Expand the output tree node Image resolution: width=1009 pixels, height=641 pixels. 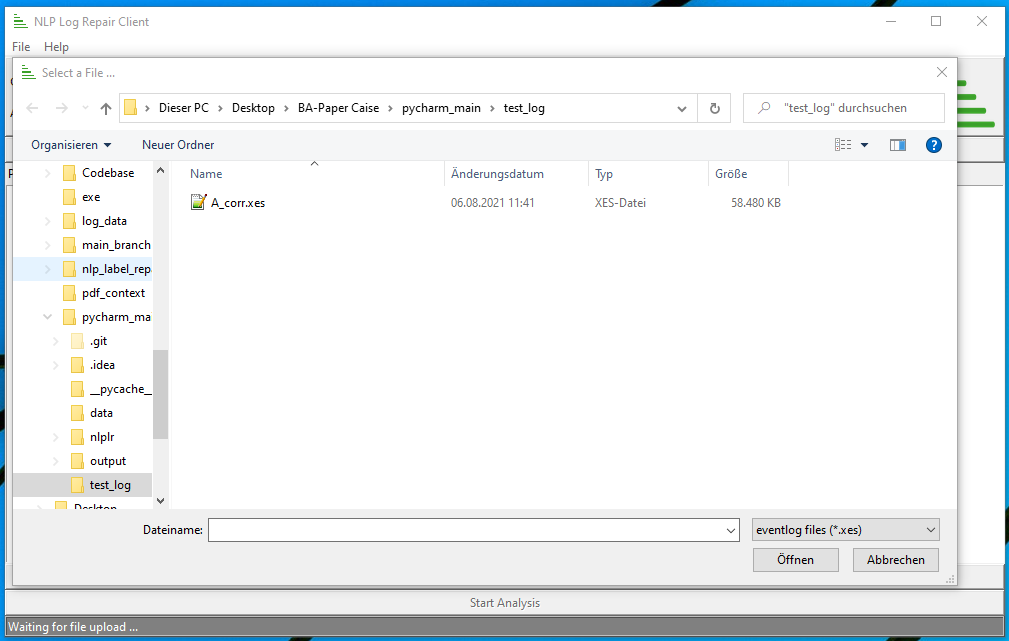(x=56, y=461)
